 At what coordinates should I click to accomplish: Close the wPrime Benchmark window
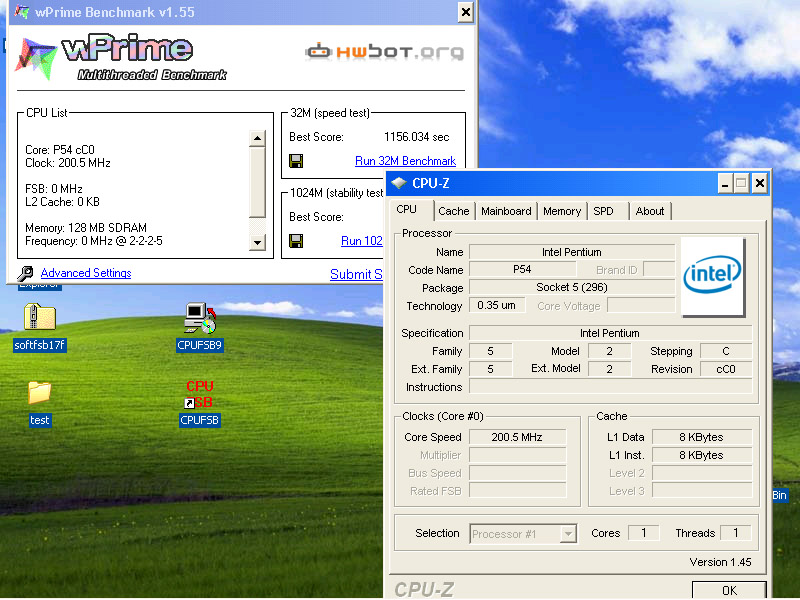466,11
